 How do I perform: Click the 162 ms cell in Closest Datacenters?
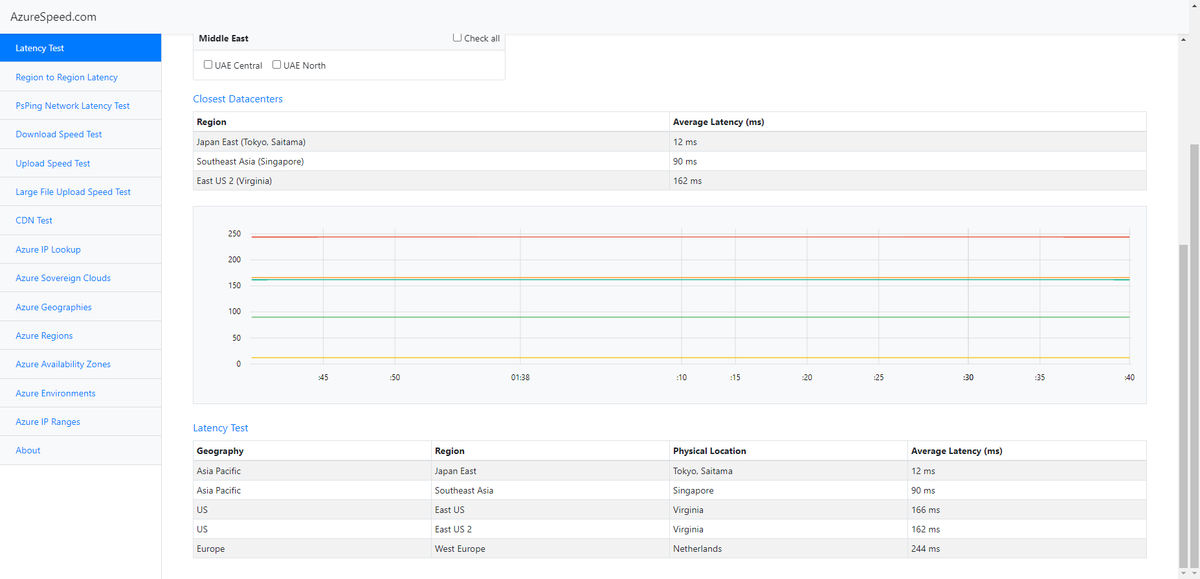click(x=908, y=180)
